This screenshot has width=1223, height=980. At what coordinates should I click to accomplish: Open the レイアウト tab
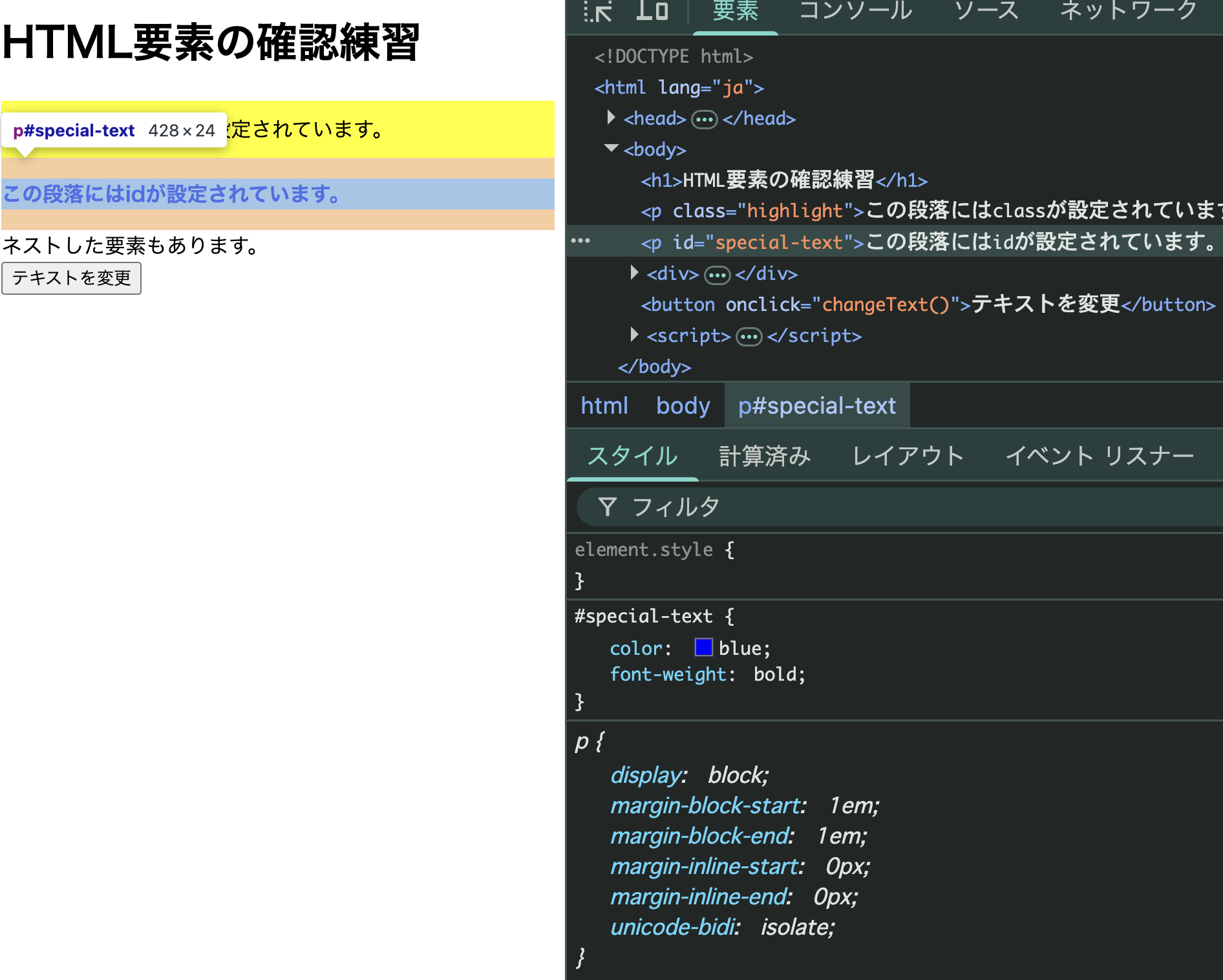coord(908,456)
